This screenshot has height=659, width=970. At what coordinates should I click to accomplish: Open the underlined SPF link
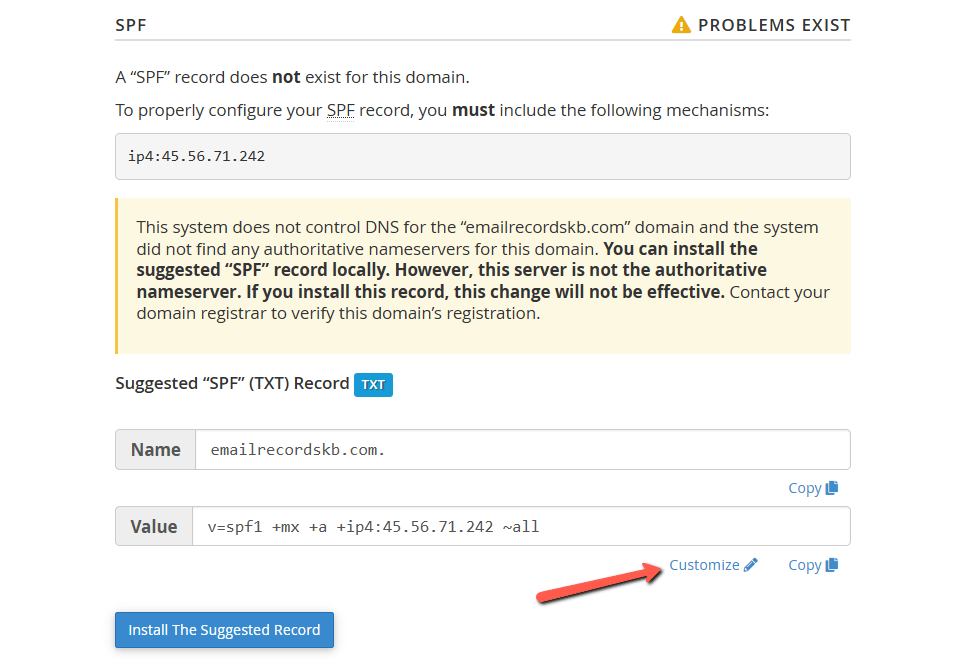click(x=340, y=110)
